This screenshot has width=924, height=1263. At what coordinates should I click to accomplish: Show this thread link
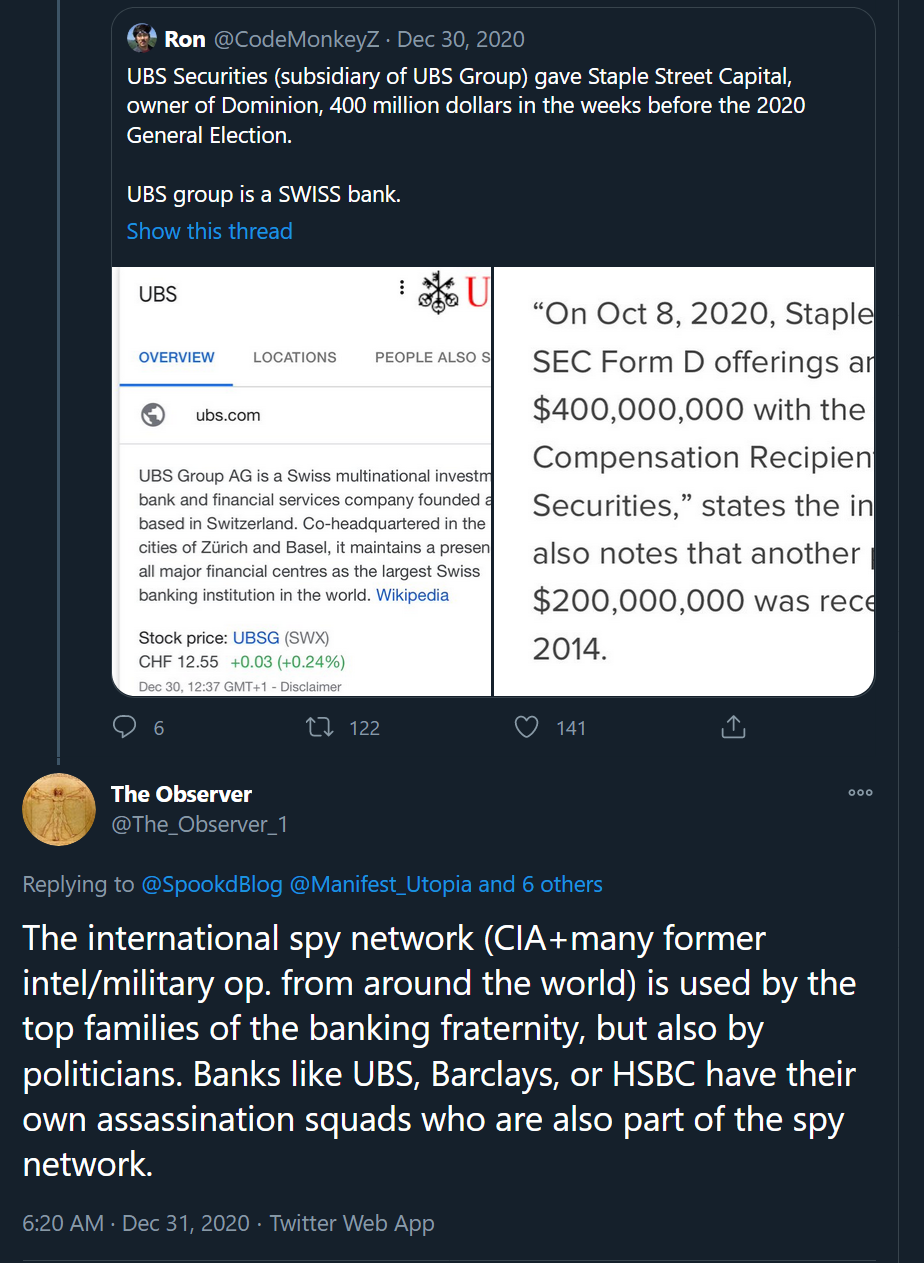[209, 231]
